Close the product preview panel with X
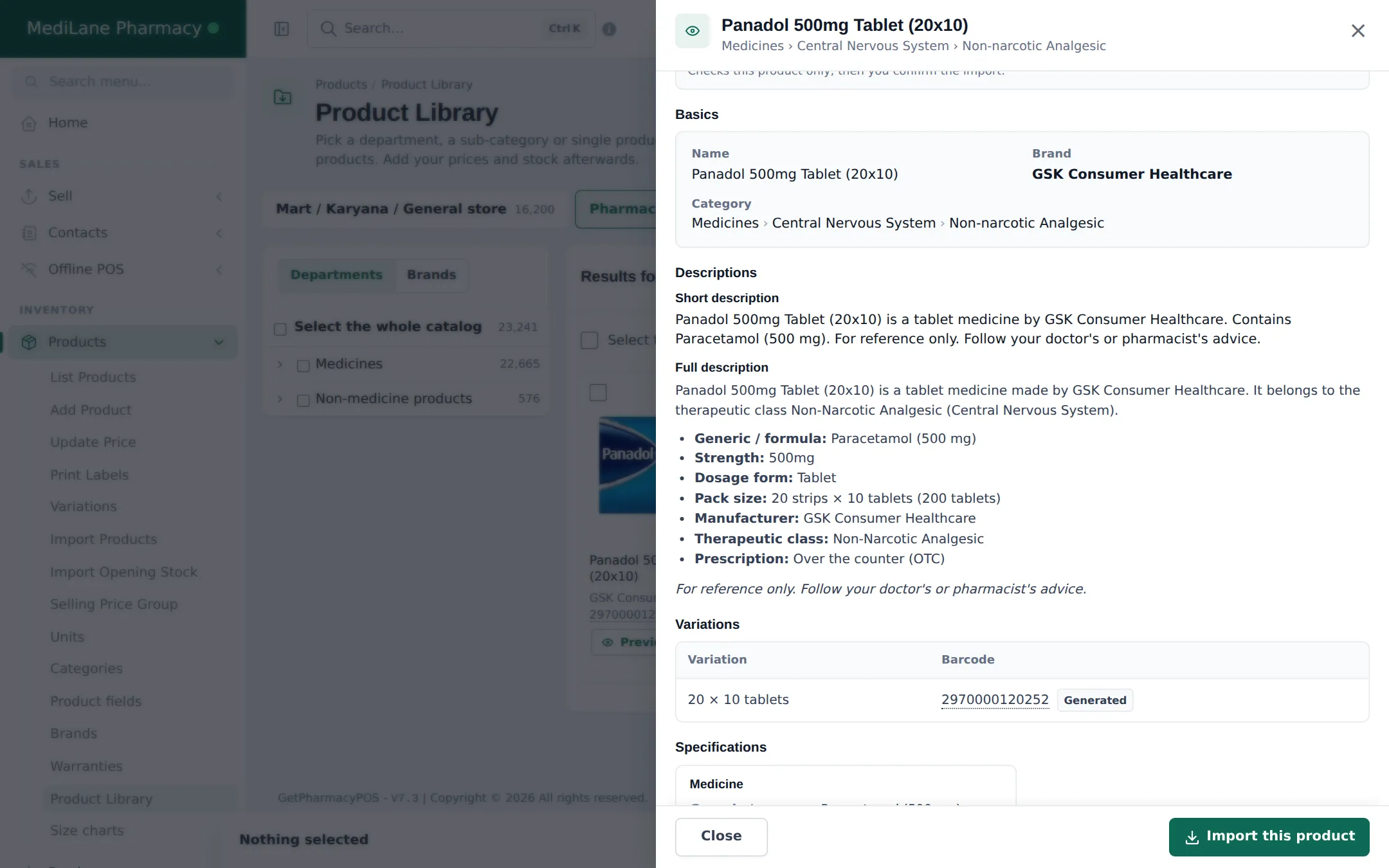This screenshot has height=868, width=1389. click(x=1357, y=31)
